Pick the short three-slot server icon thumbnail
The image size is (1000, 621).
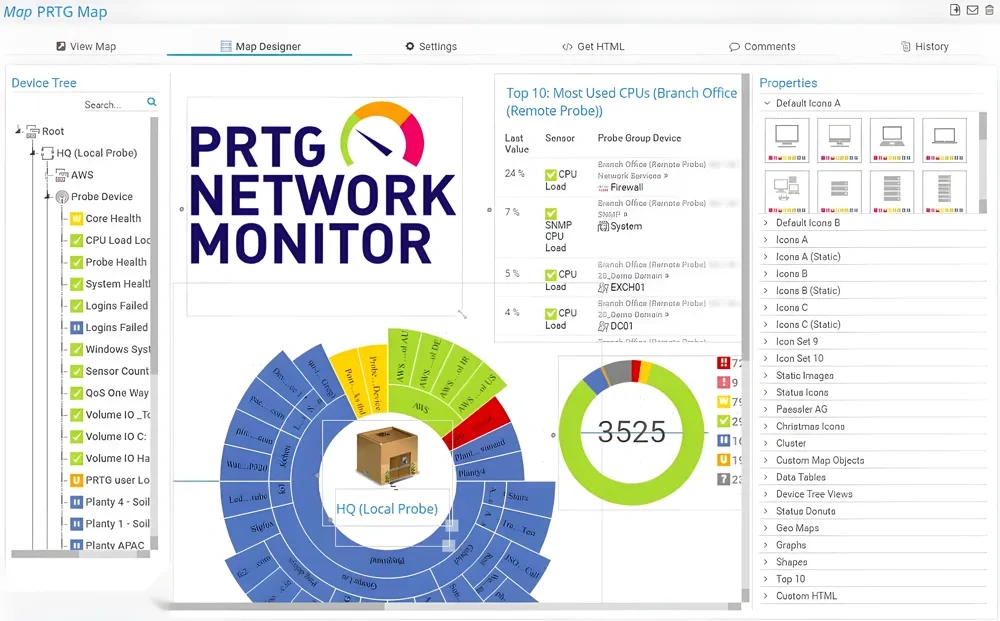pos(839,191)
